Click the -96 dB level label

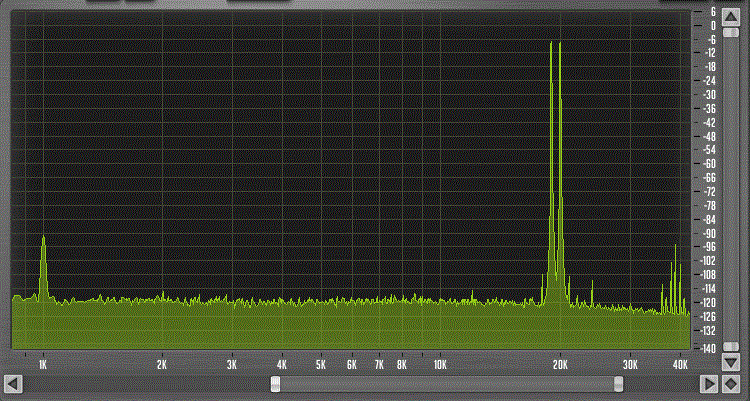(x=709, y=247)
